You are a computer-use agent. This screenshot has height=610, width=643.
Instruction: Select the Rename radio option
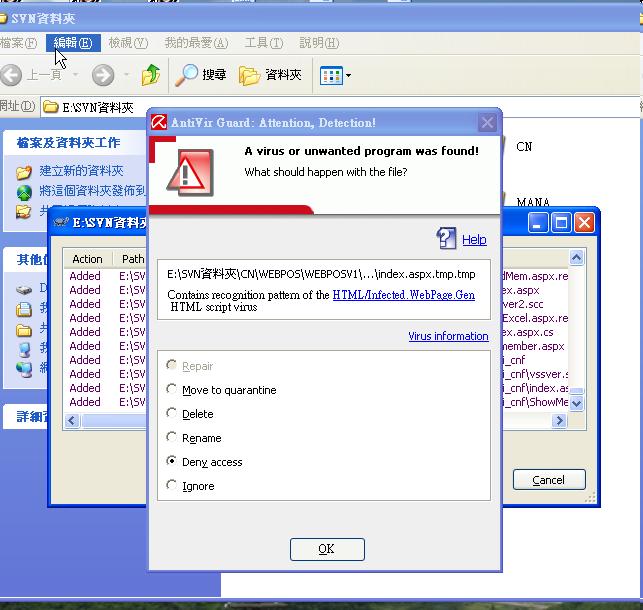tap(172, 438)
